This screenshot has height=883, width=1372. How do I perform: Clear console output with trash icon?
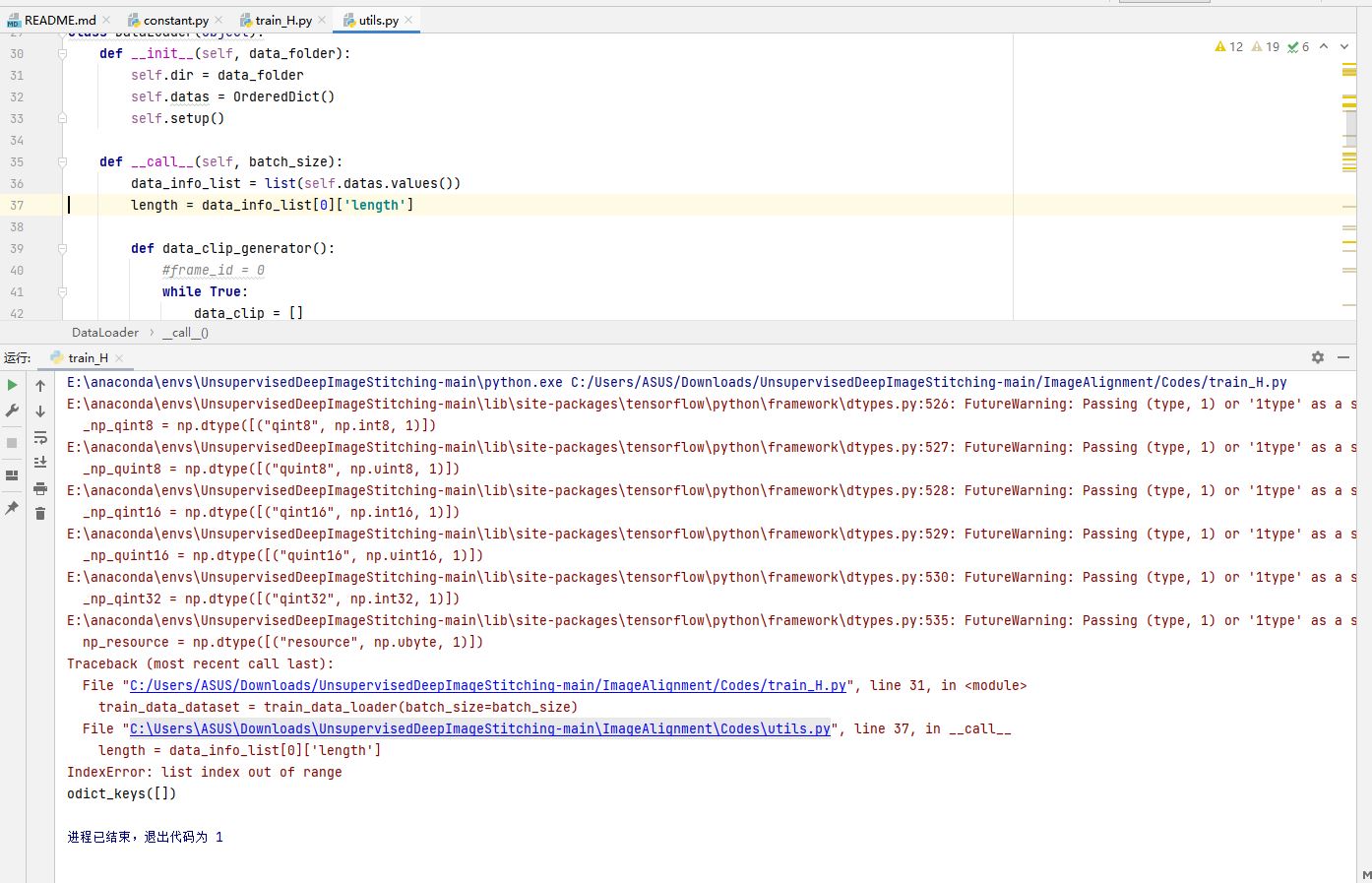pyautogui.click(x=39, y=512)
